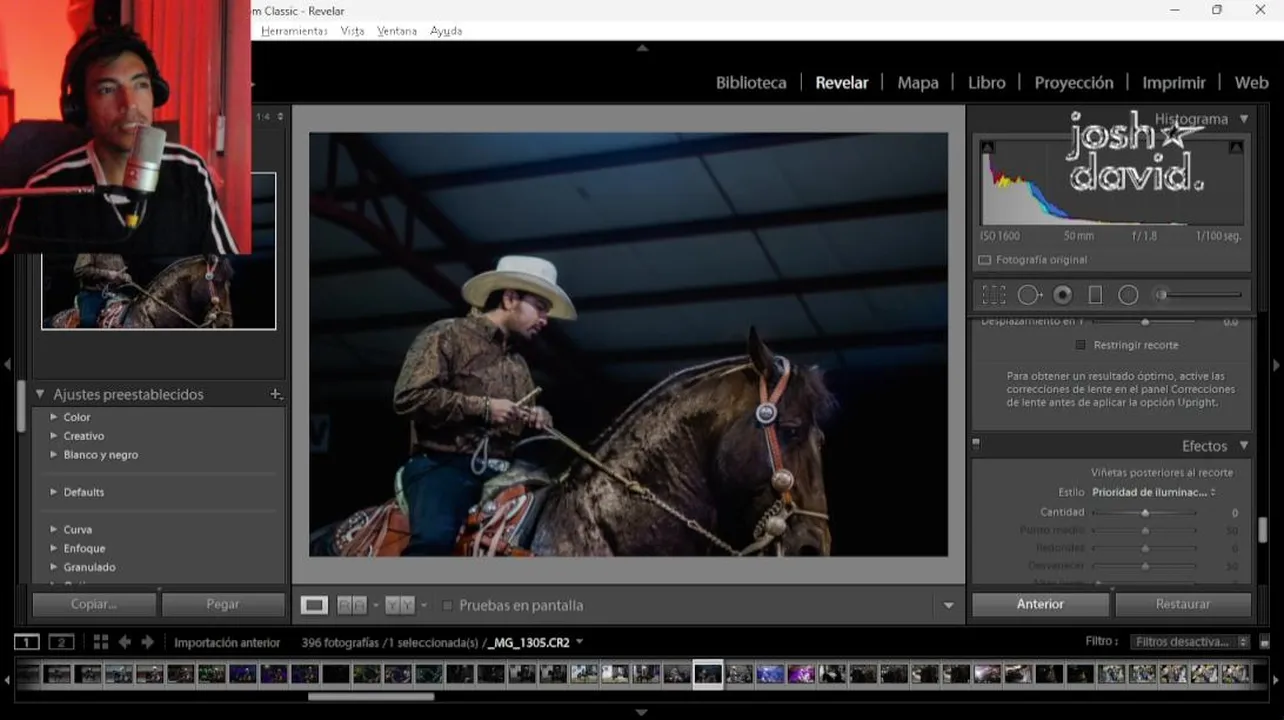Open second window display 2
Image resolution: width=1284 pixels, height=720 pixels.
click(62, 642)
